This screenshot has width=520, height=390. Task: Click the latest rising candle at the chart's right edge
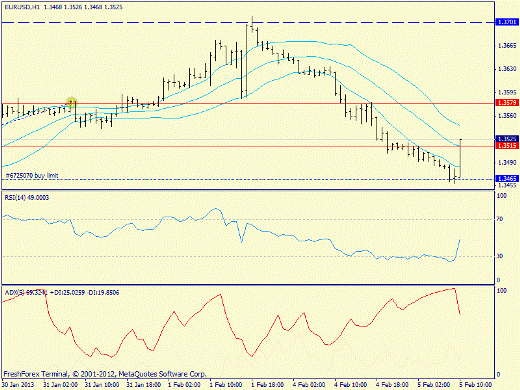pyautogui.click(x=460, y=158)
